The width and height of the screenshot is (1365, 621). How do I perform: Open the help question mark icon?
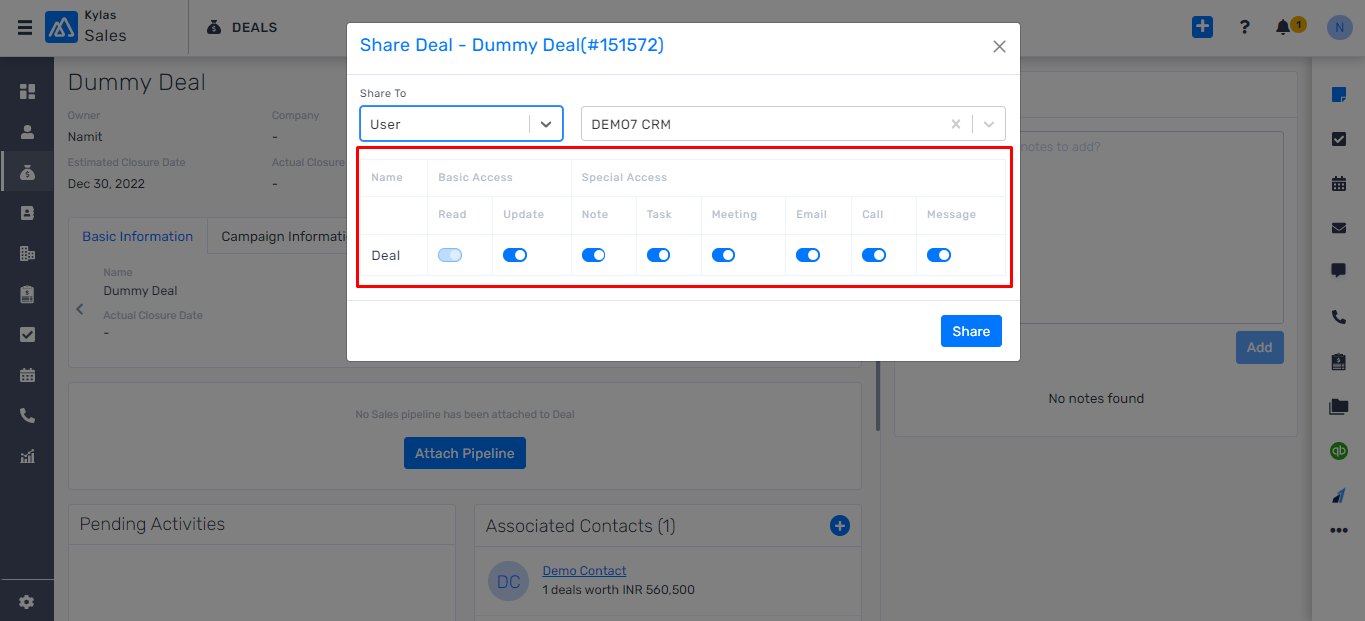(x=1244, y=27)
